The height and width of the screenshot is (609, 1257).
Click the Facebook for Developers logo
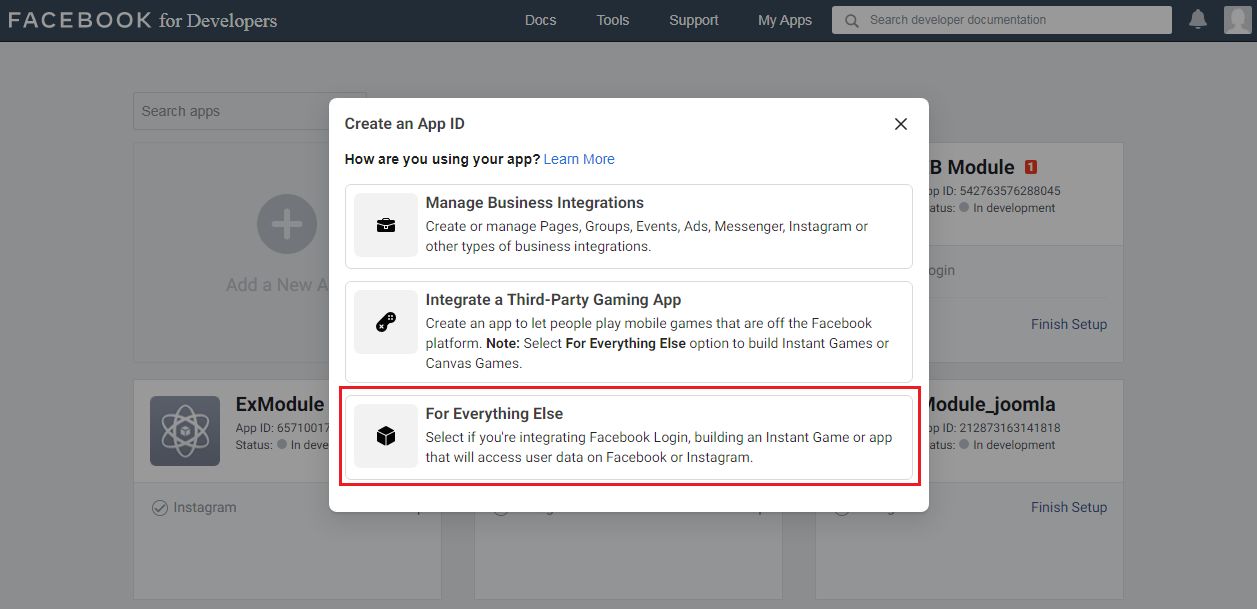tap(142, 20)
